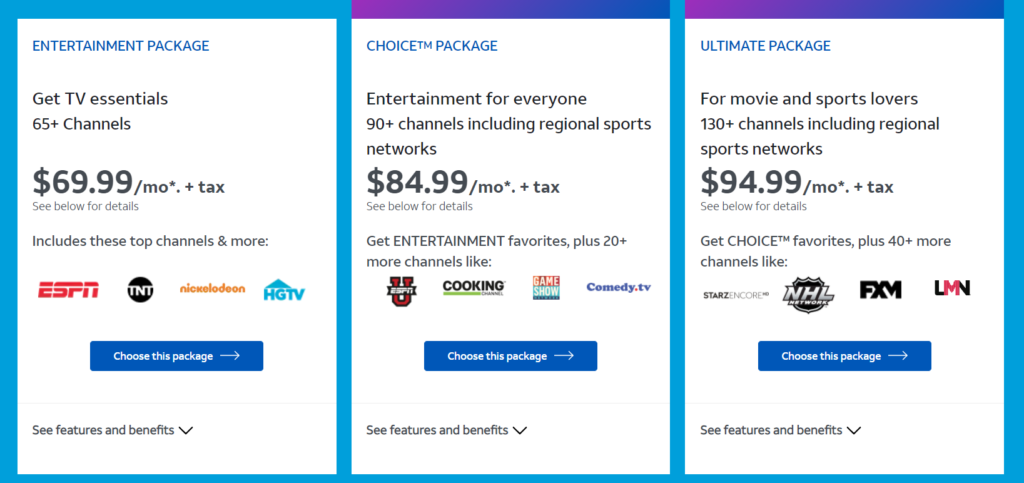Image resolution: width=1024 pixels, height=483 pixels.
Task: Click the ULTIMATE PACKAGE heading
Action: [765, 46]
